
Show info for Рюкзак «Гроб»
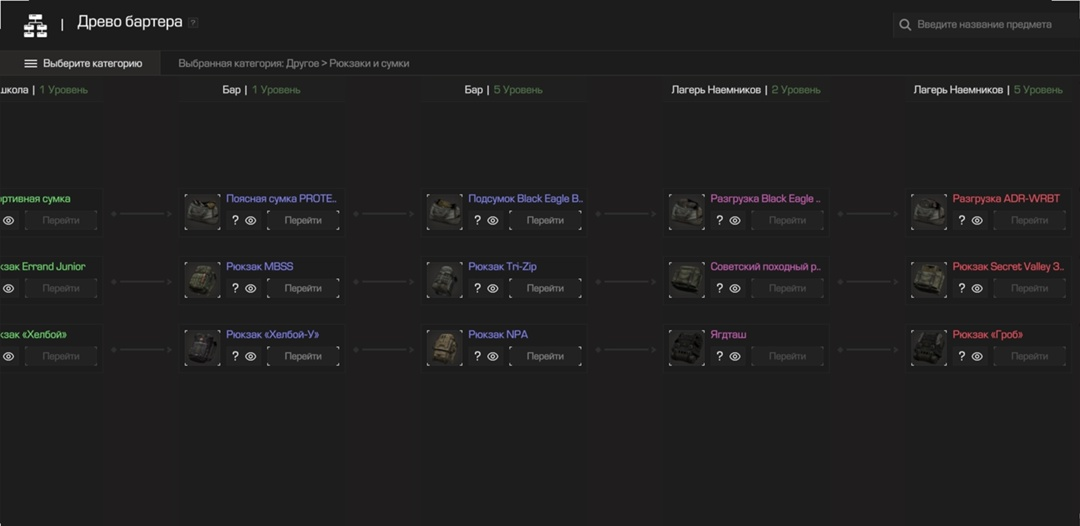click(962, 356)
